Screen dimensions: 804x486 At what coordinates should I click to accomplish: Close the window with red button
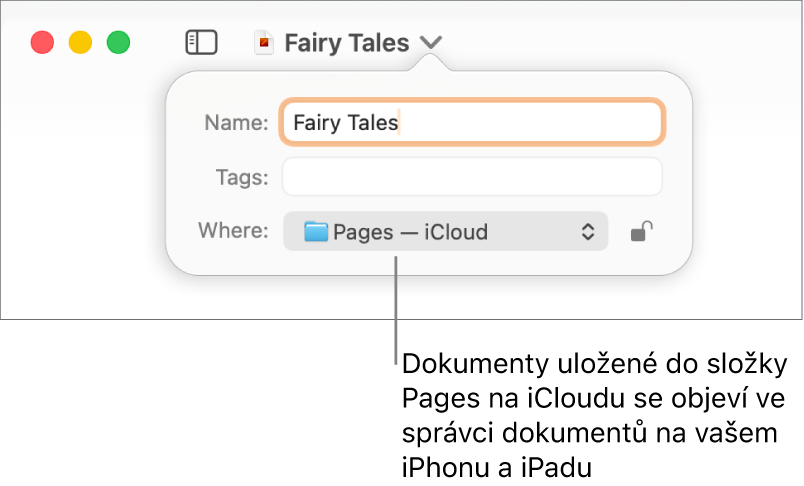[42, 42]
